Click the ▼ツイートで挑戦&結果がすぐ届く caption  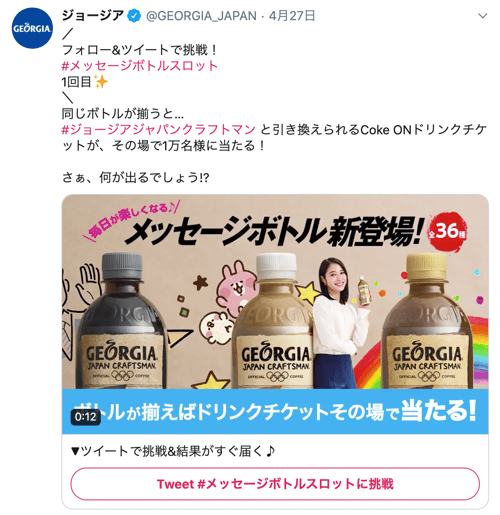173,451
